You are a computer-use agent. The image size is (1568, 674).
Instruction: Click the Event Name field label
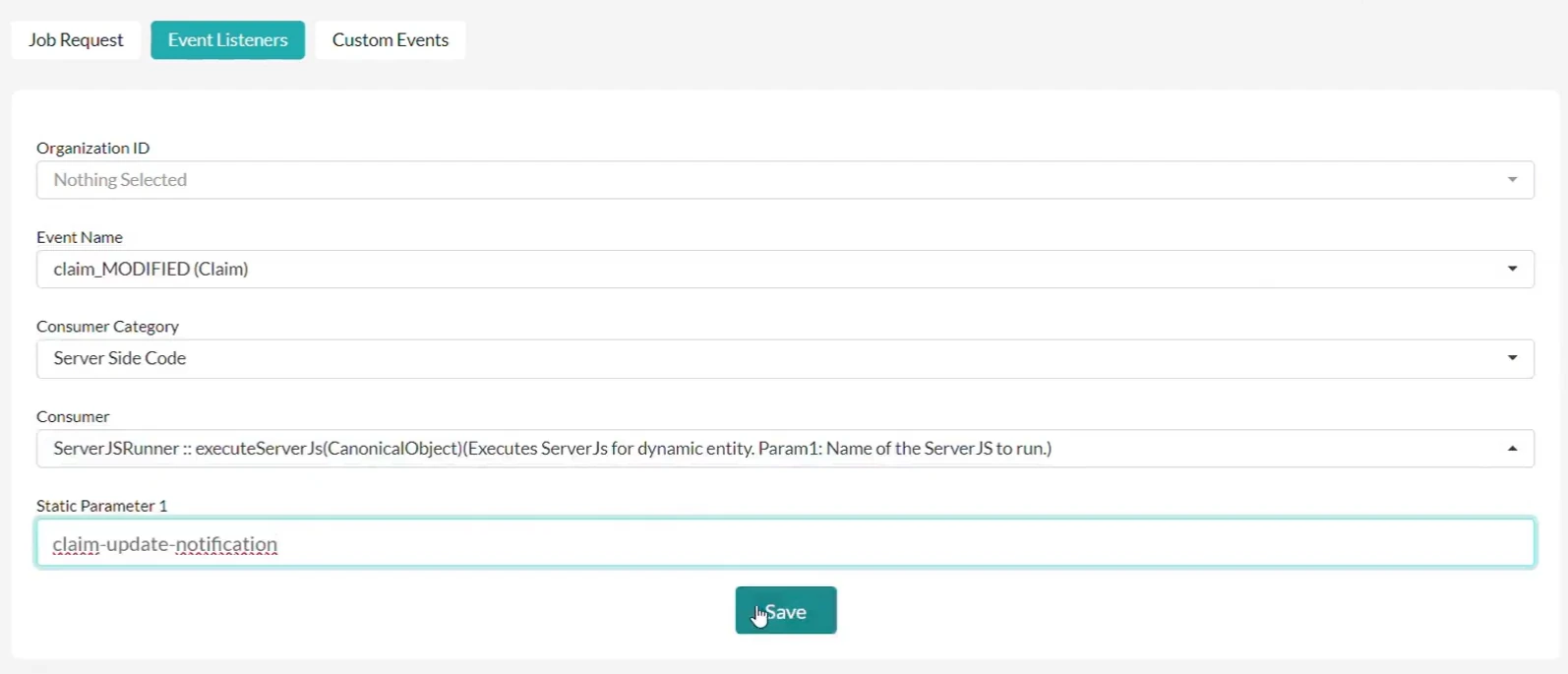tap(80, 237)
